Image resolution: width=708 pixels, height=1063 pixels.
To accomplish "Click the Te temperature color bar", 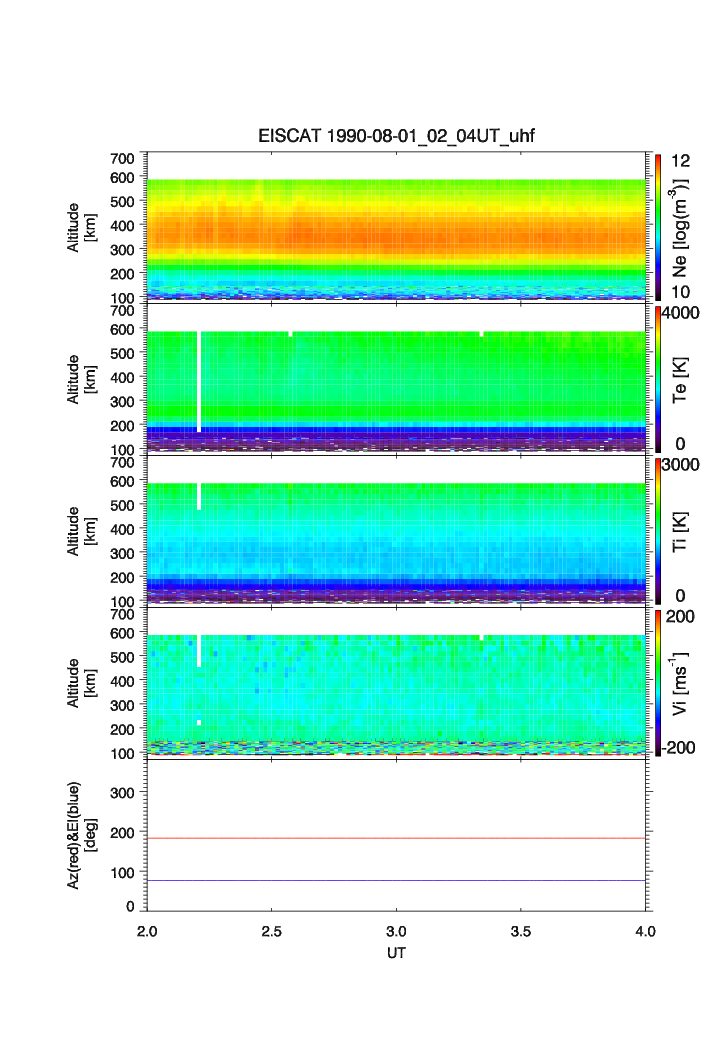I will [x=657, y=378].
